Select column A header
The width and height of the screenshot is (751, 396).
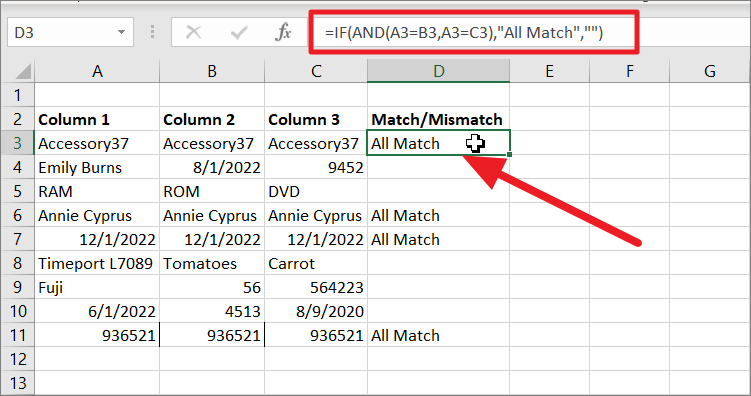pyautogui.click(x=97, y=71)
